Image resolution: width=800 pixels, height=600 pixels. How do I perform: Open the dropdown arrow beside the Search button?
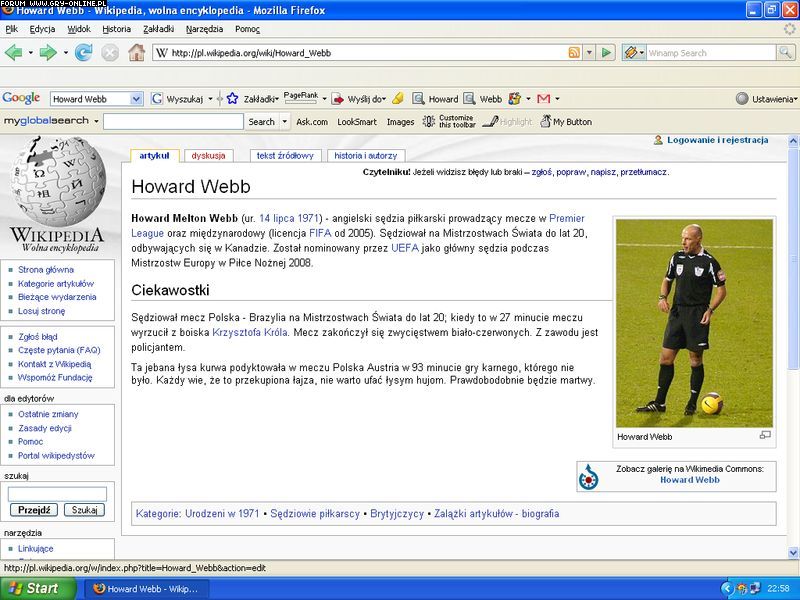[x=285, y=121]
